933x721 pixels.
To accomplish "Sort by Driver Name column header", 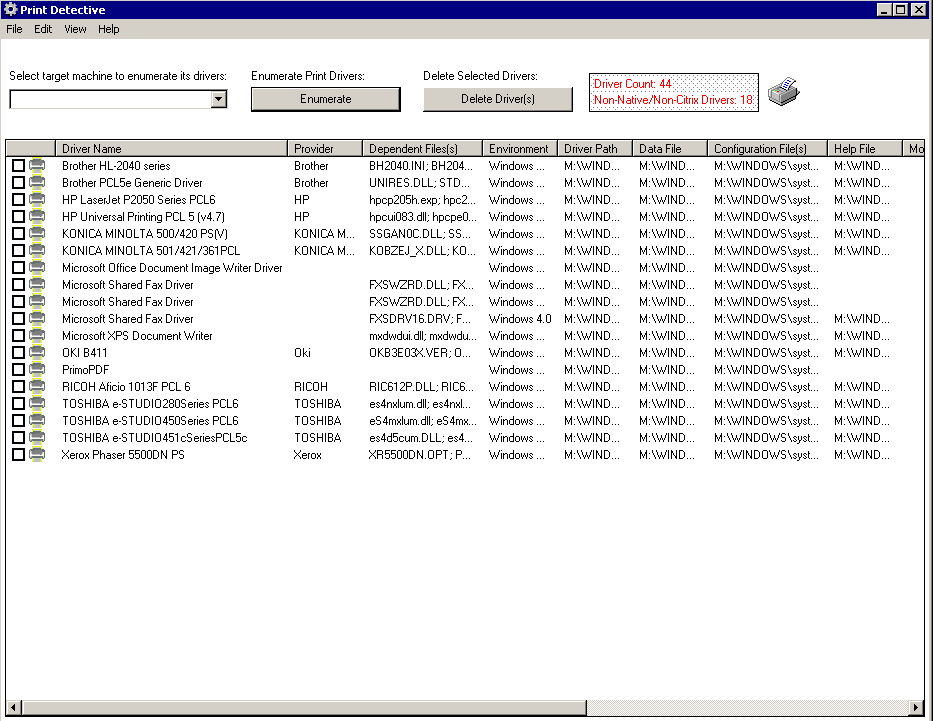I will (171, 149).
